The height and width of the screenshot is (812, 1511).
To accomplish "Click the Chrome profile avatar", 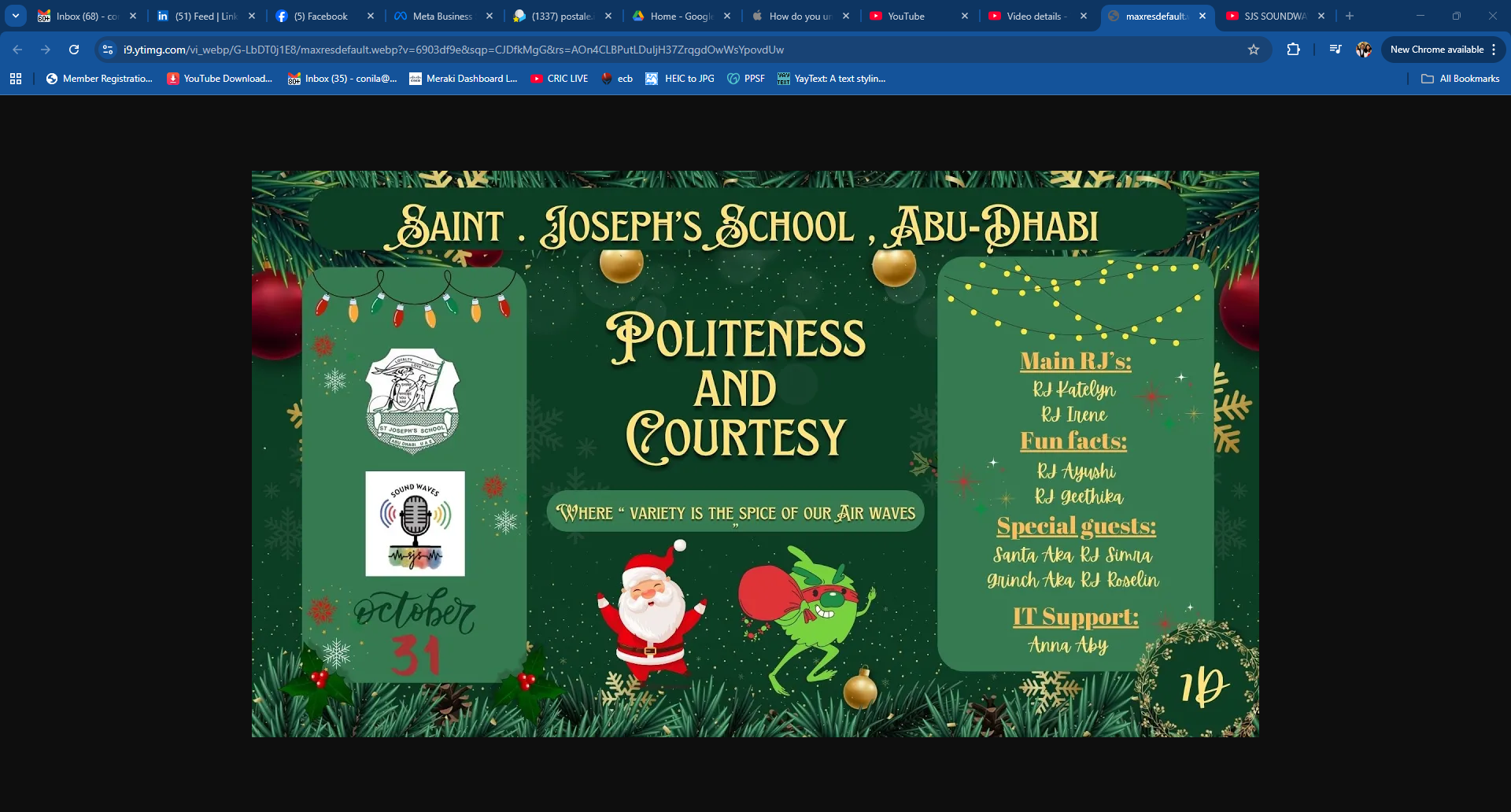I will click(1363, 50).
